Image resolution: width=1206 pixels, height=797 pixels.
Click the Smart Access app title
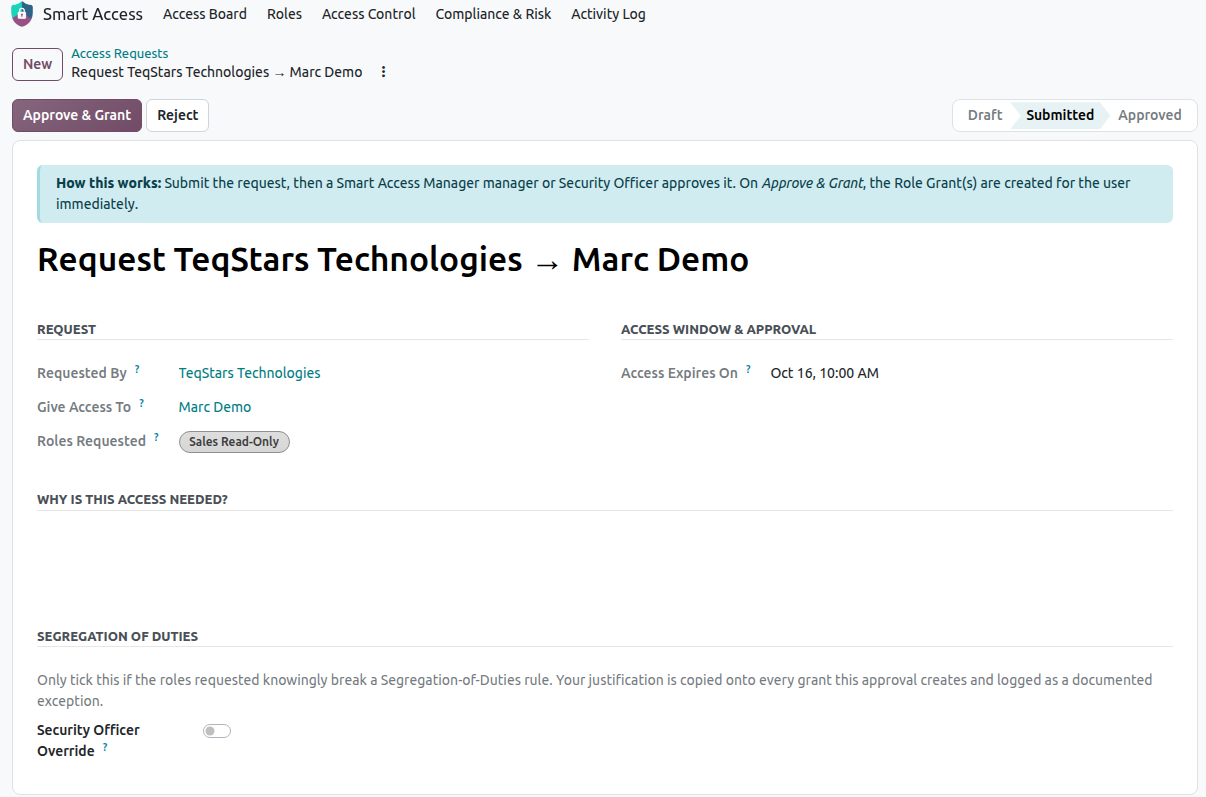pos(93,14)
